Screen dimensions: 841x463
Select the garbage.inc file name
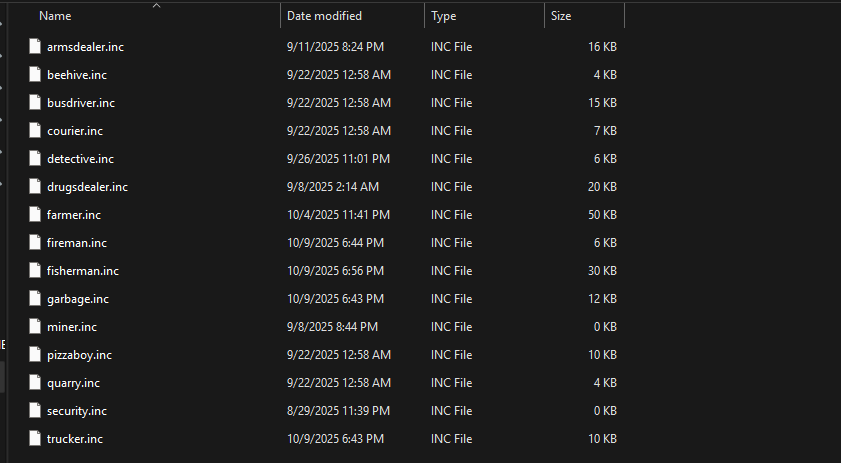point(78,299)
